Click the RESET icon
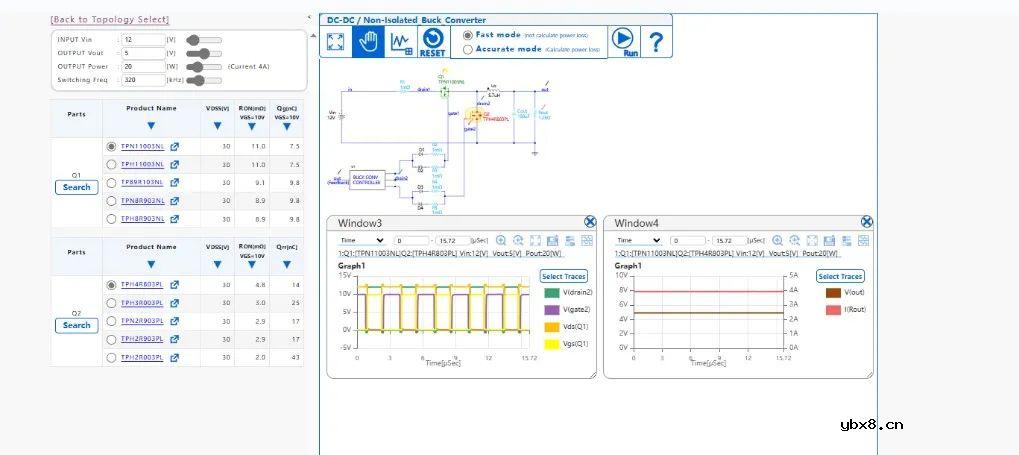Image resolution: width=1019 pixels, height=455 pixels. (x=433, y=42)
